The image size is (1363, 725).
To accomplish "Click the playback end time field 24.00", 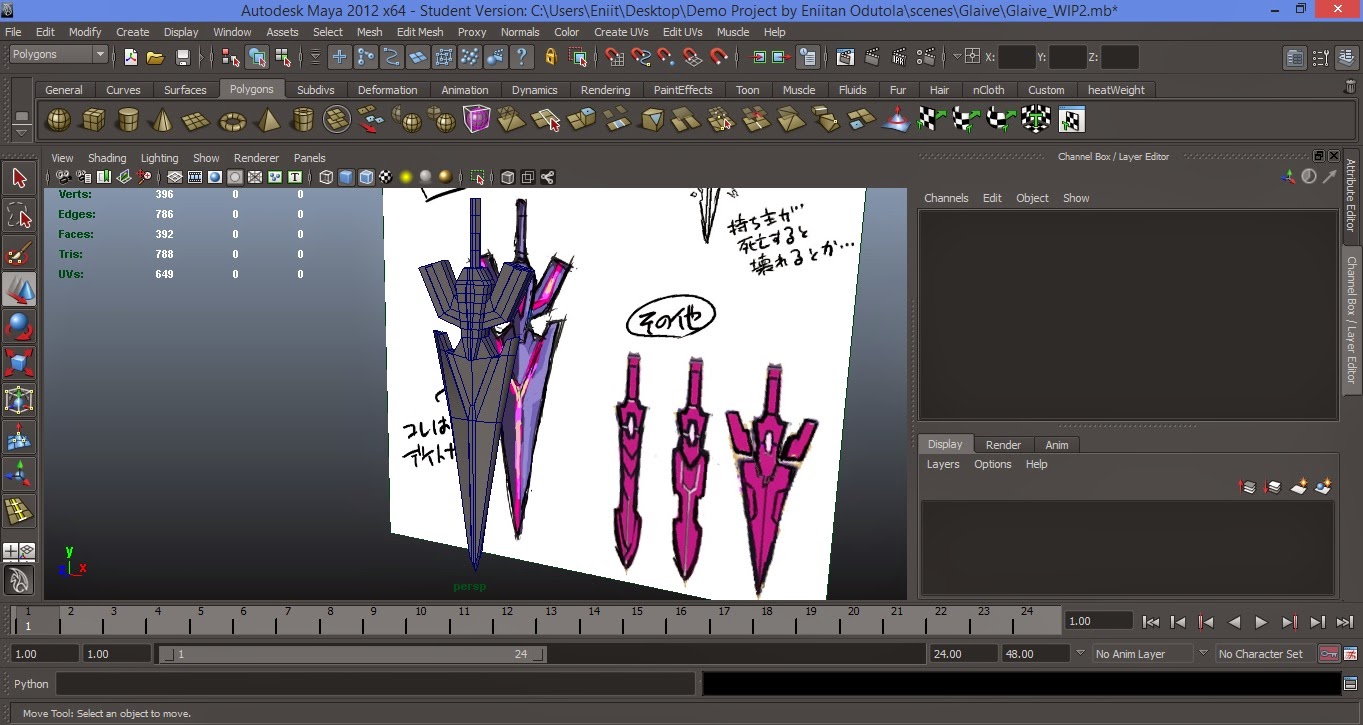I will [x=964, y=654].
